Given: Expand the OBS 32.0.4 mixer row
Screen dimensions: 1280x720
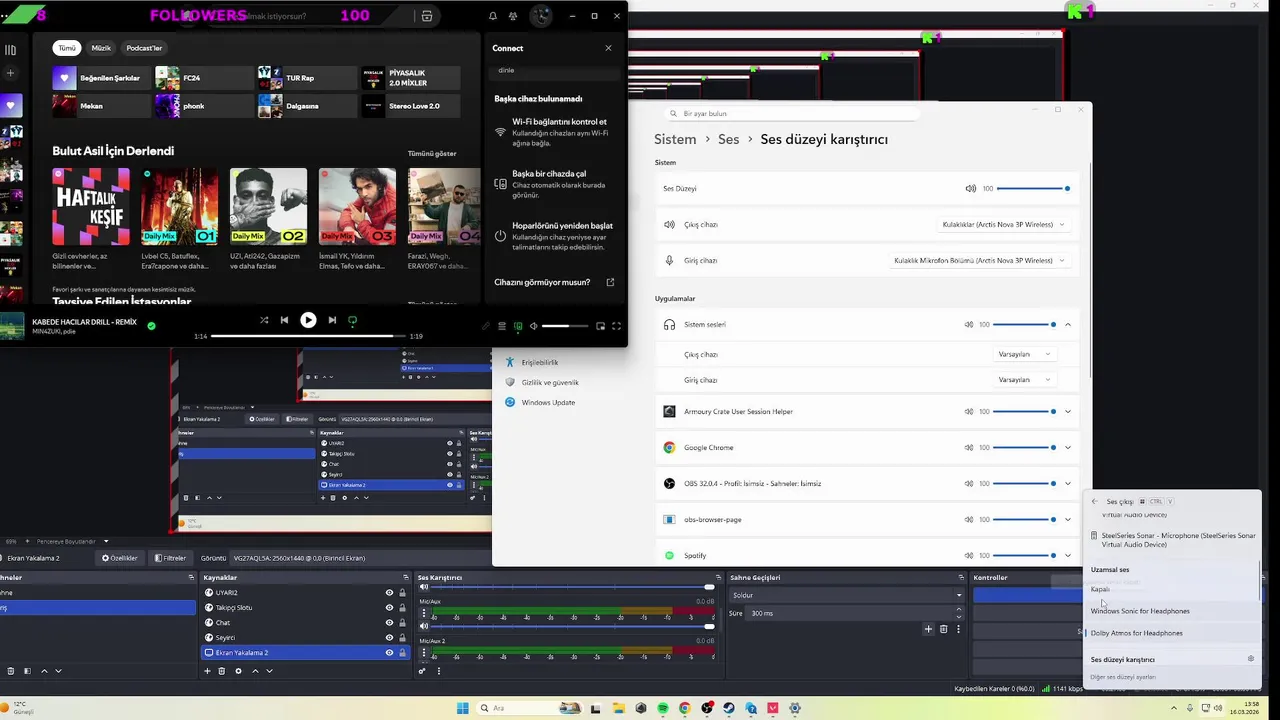Looking at the screenshot, I should coord(1068,484).
